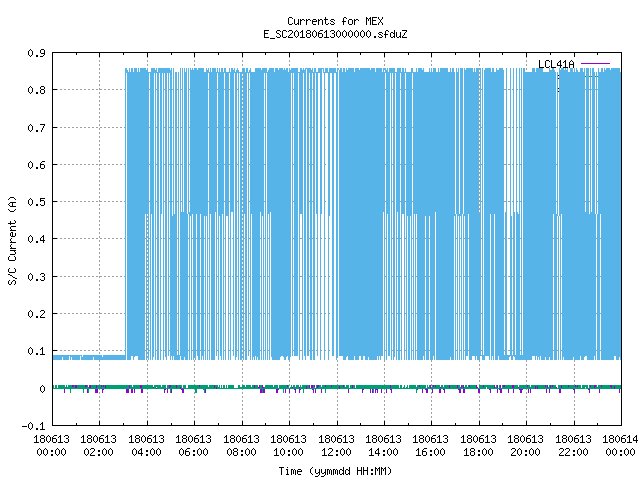The height and width of the screenshot is (480, 640).
Task: Click the purple legend line beside LCL41A
Action: pyautogui.click(x=595, y=64)
